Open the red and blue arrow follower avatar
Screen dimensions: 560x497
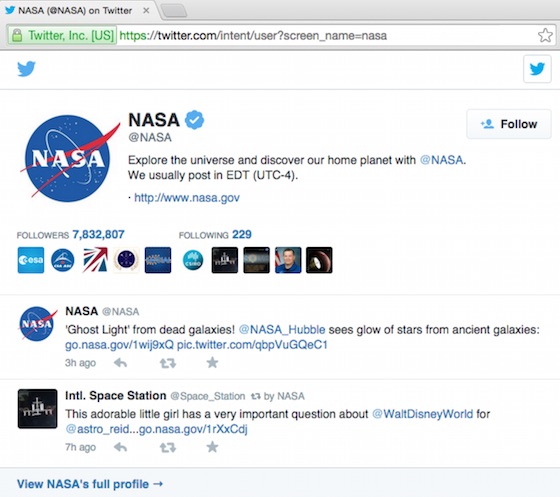pos(95,260)
